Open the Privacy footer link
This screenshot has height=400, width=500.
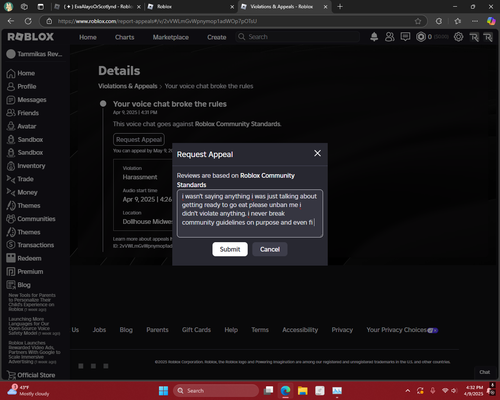click(342, 330)
